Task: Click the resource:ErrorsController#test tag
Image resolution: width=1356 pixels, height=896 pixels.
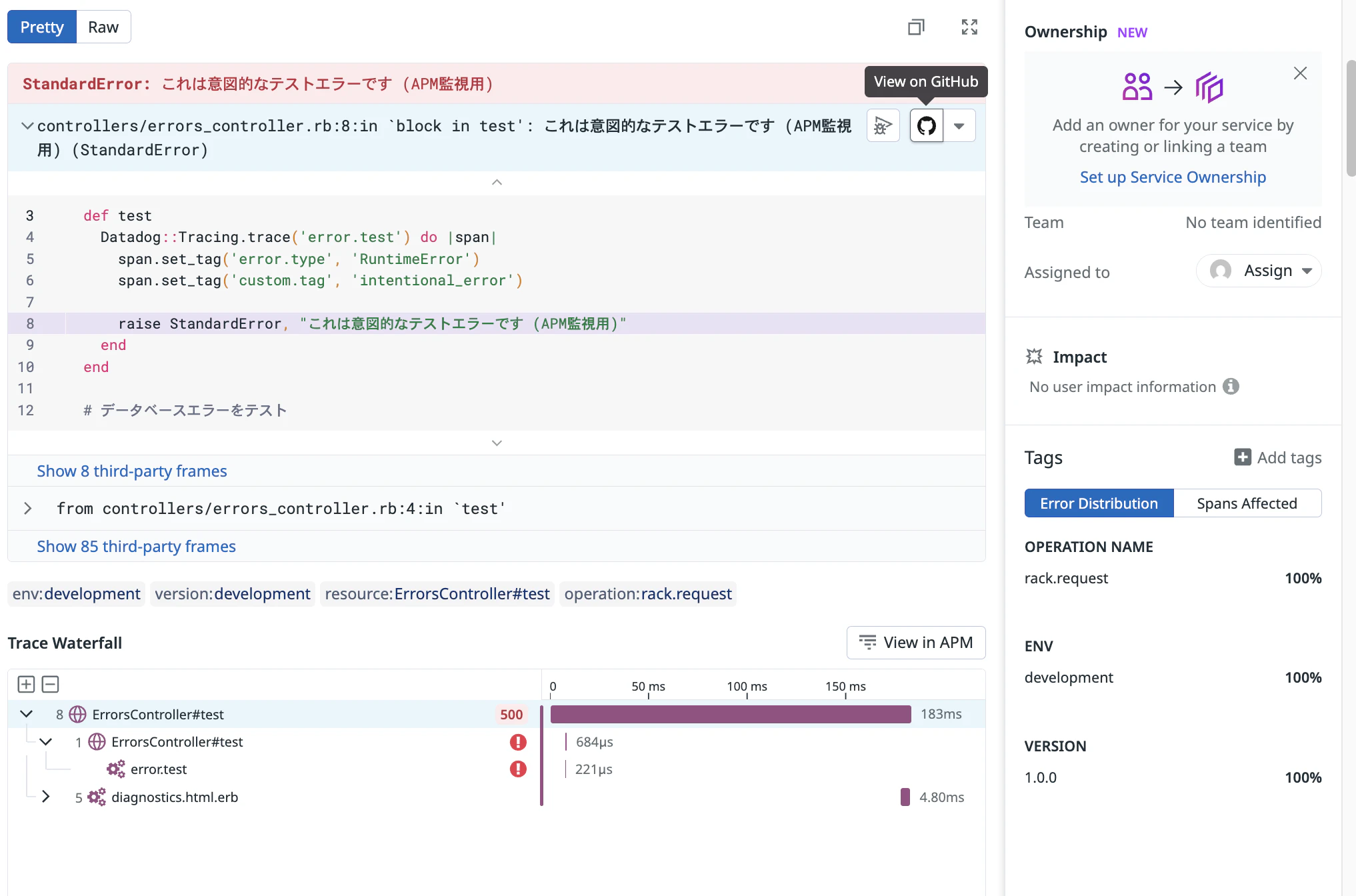Action: click(437, 593)
